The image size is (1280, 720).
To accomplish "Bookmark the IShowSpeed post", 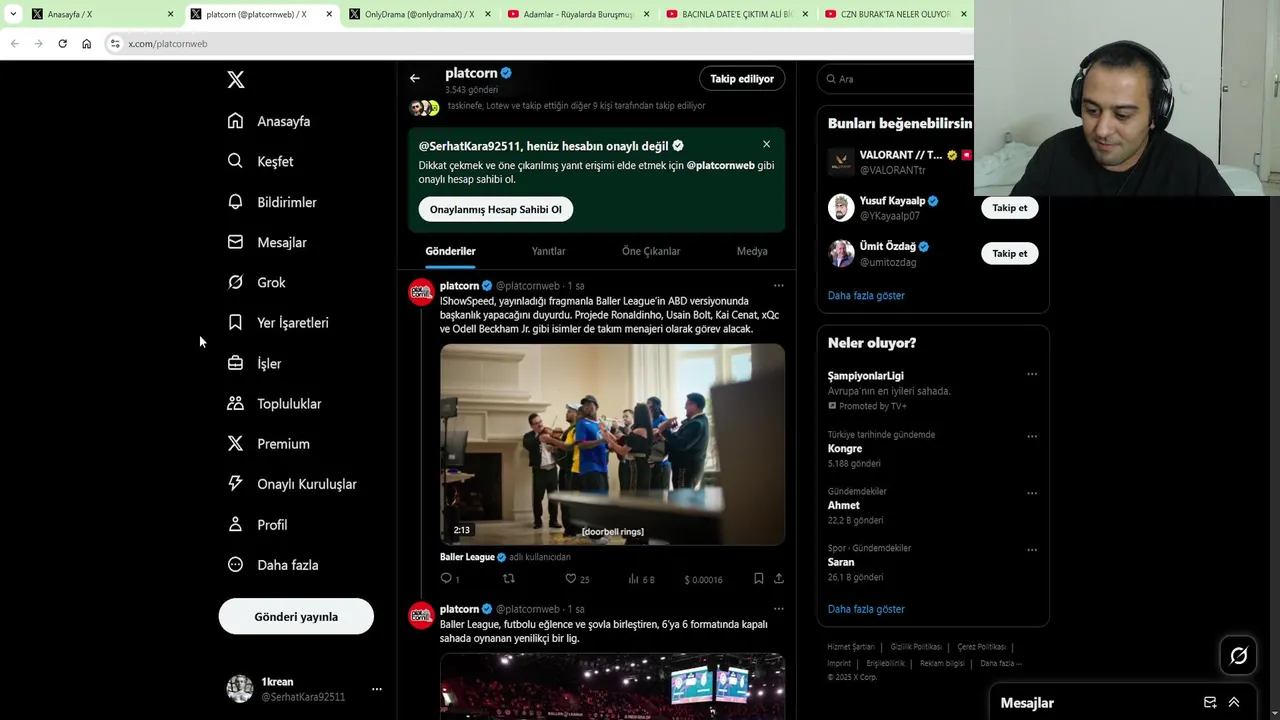I will tap(758, 578).
